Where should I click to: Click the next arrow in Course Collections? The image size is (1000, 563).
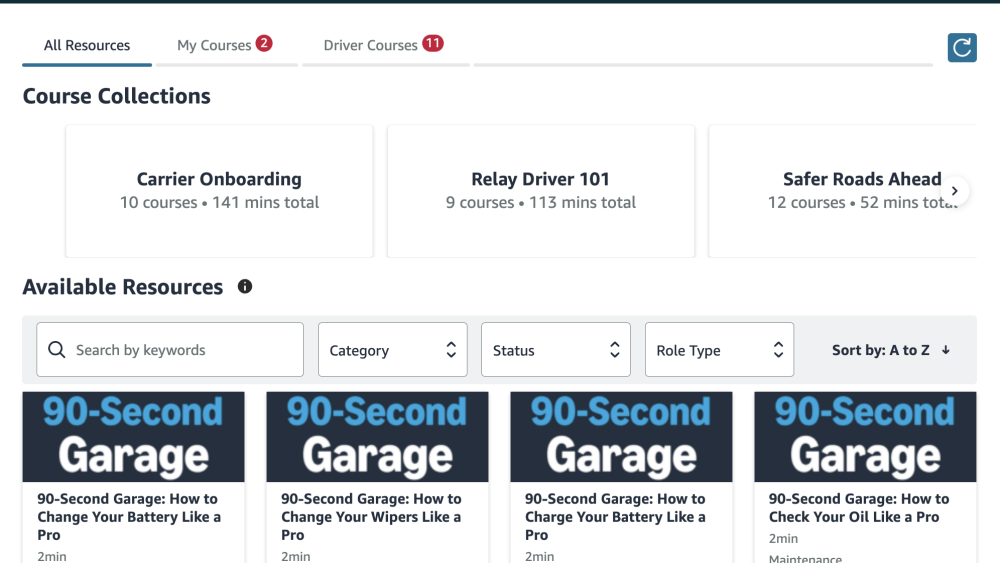point(954,191)
